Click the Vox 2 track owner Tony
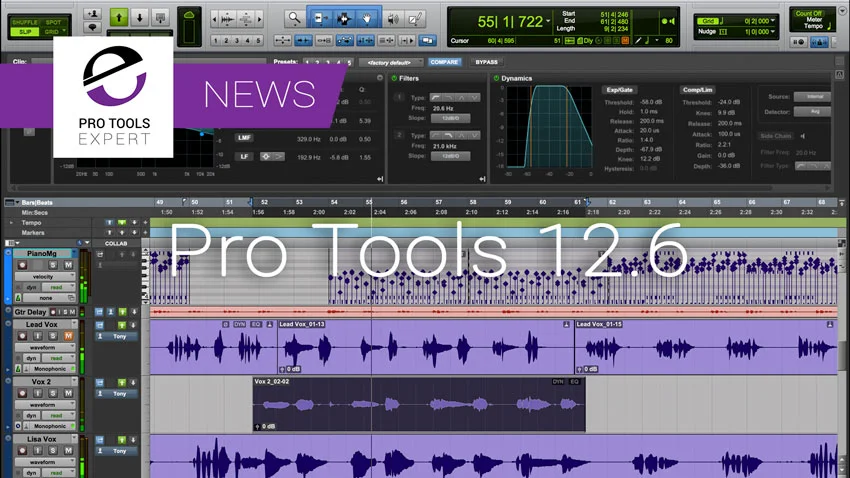This screenshot has width=850, height=478. click(x=116, y=394)
